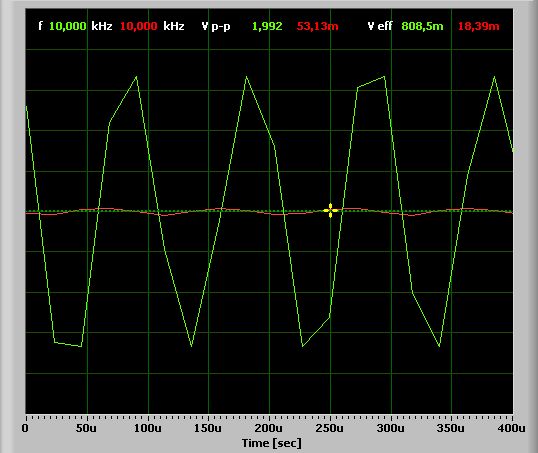The height and width of the screenshot is (453, 538).
Task: Click the 250u time axis label
Action: [x=329, y=428]
